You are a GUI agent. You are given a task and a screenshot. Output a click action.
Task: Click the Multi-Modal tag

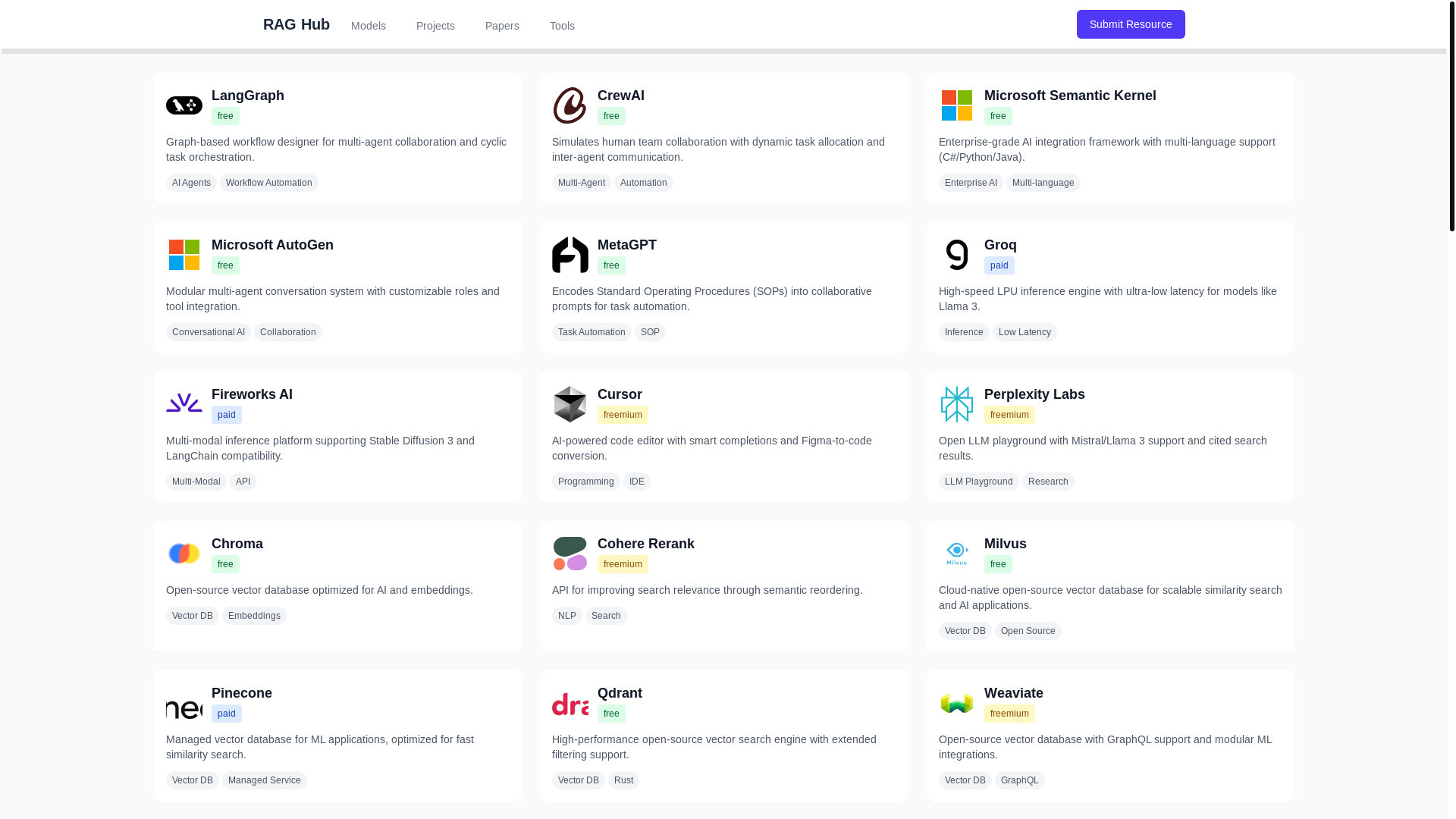(196, 482)
